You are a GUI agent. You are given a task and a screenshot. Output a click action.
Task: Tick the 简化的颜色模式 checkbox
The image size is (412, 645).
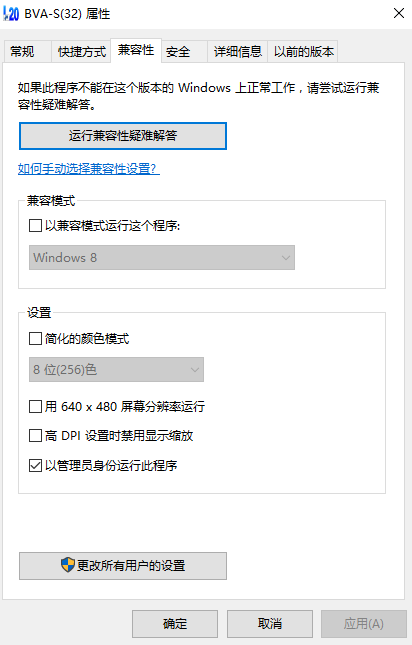[x=35, y=339]
